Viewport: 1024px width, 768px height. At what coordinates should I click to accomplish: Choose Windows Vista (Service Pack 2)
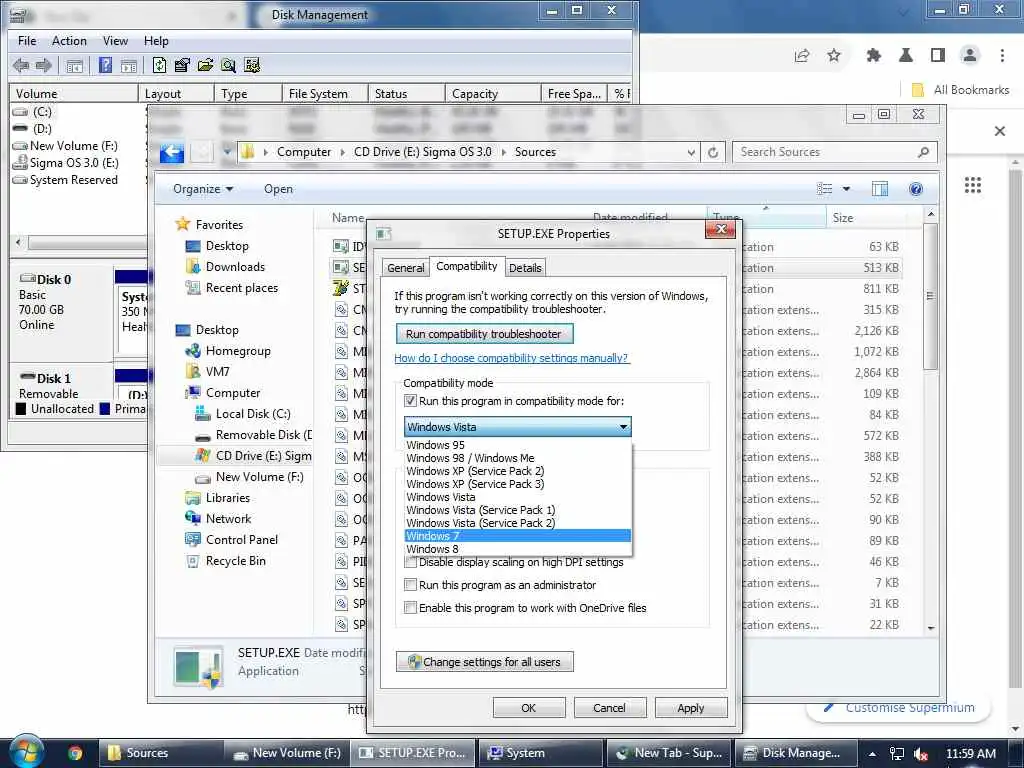(x=517, y=523)
